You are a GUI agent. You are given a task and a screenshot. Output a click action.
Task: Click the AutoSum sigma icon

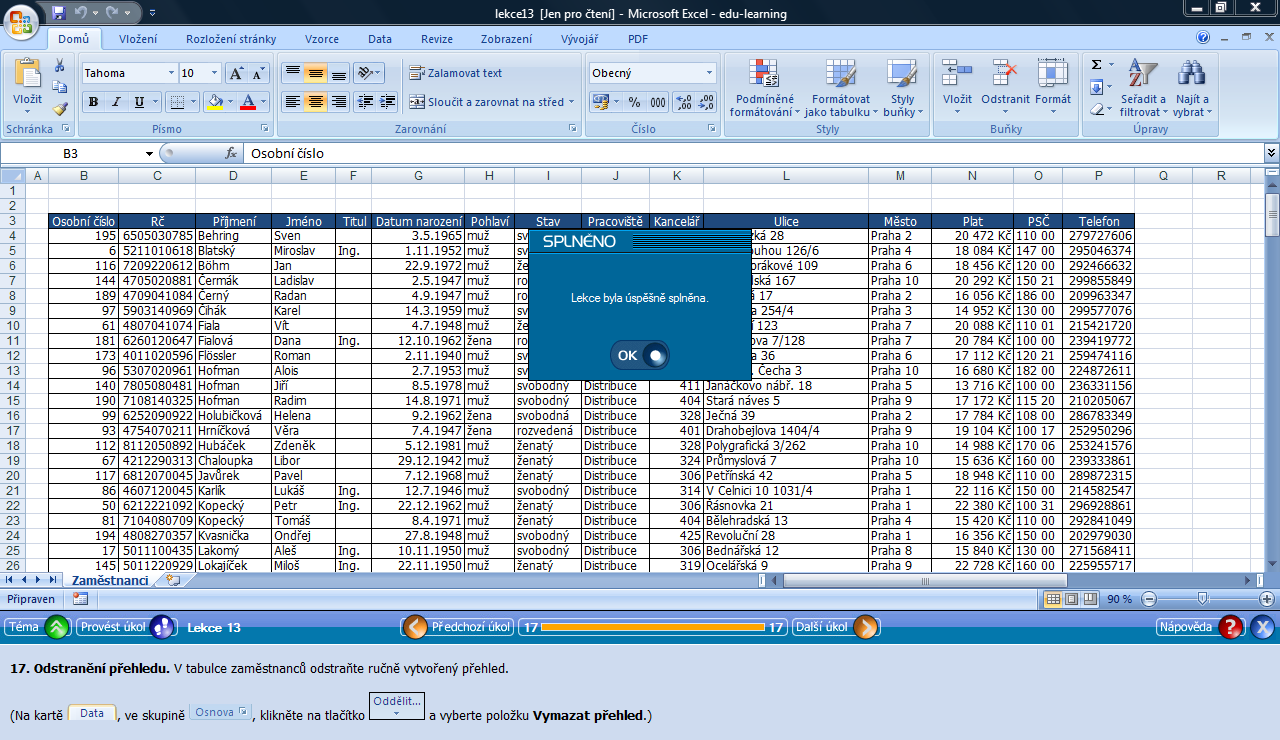(x=1097, y=65)
